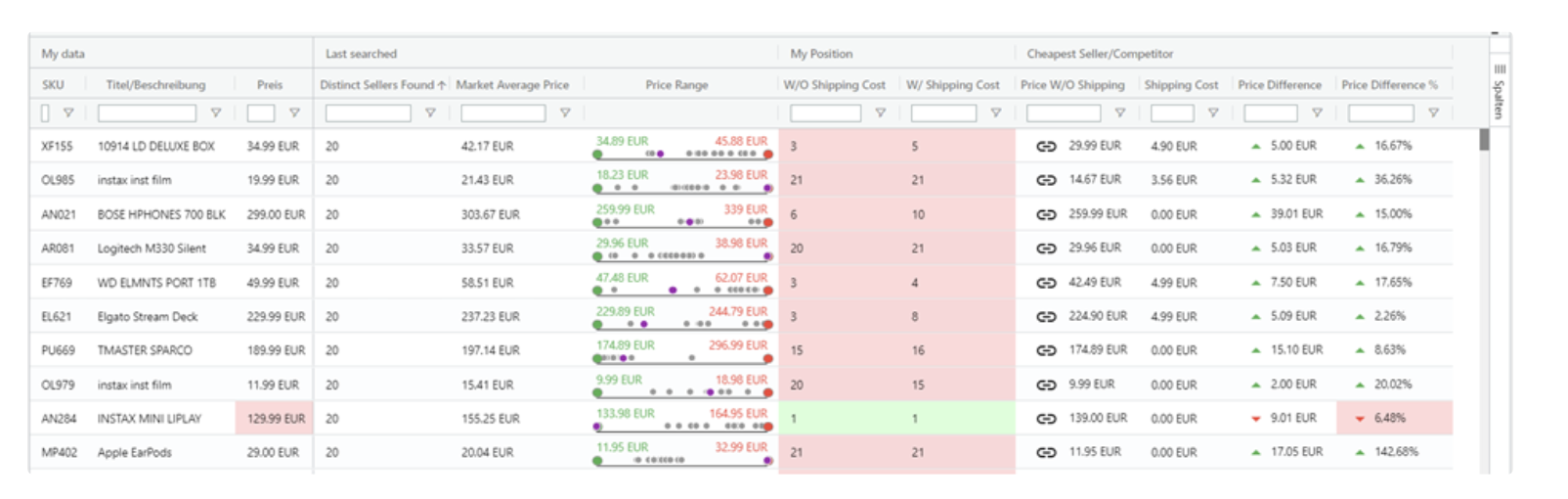Sort by Price Difference % header
The height and width of the screenshot is (499, 1568).
(1389, 85)
